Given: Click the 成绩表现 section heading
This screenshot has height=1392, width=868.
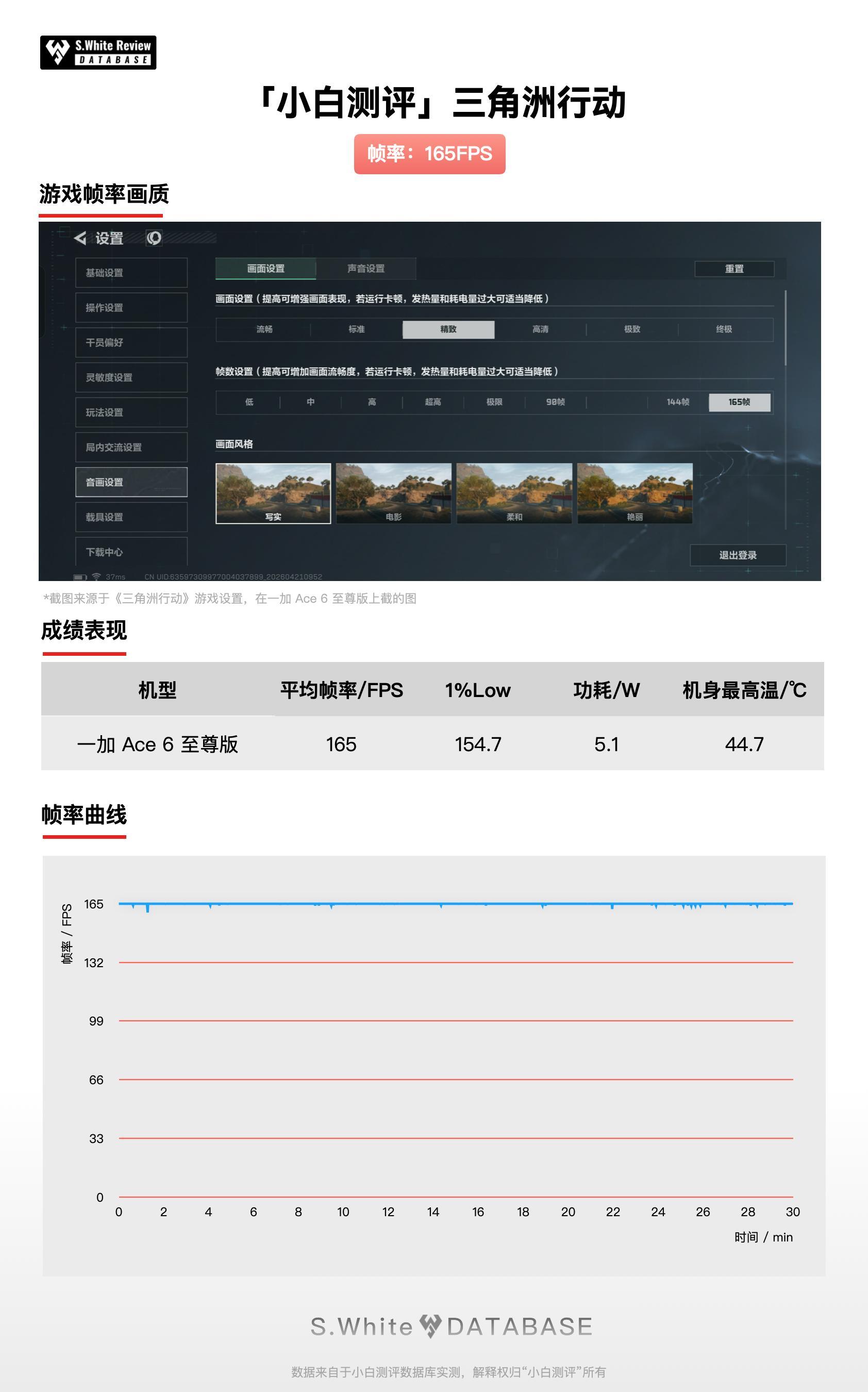Looking at the screenshot, I should (x=84, y=631).
